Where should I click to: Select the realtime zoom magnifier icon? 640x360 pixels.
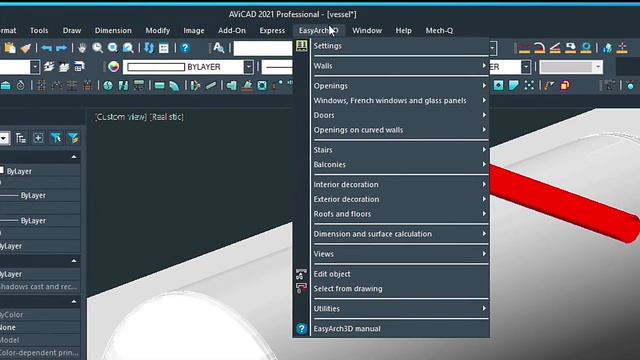coord(97,48)
